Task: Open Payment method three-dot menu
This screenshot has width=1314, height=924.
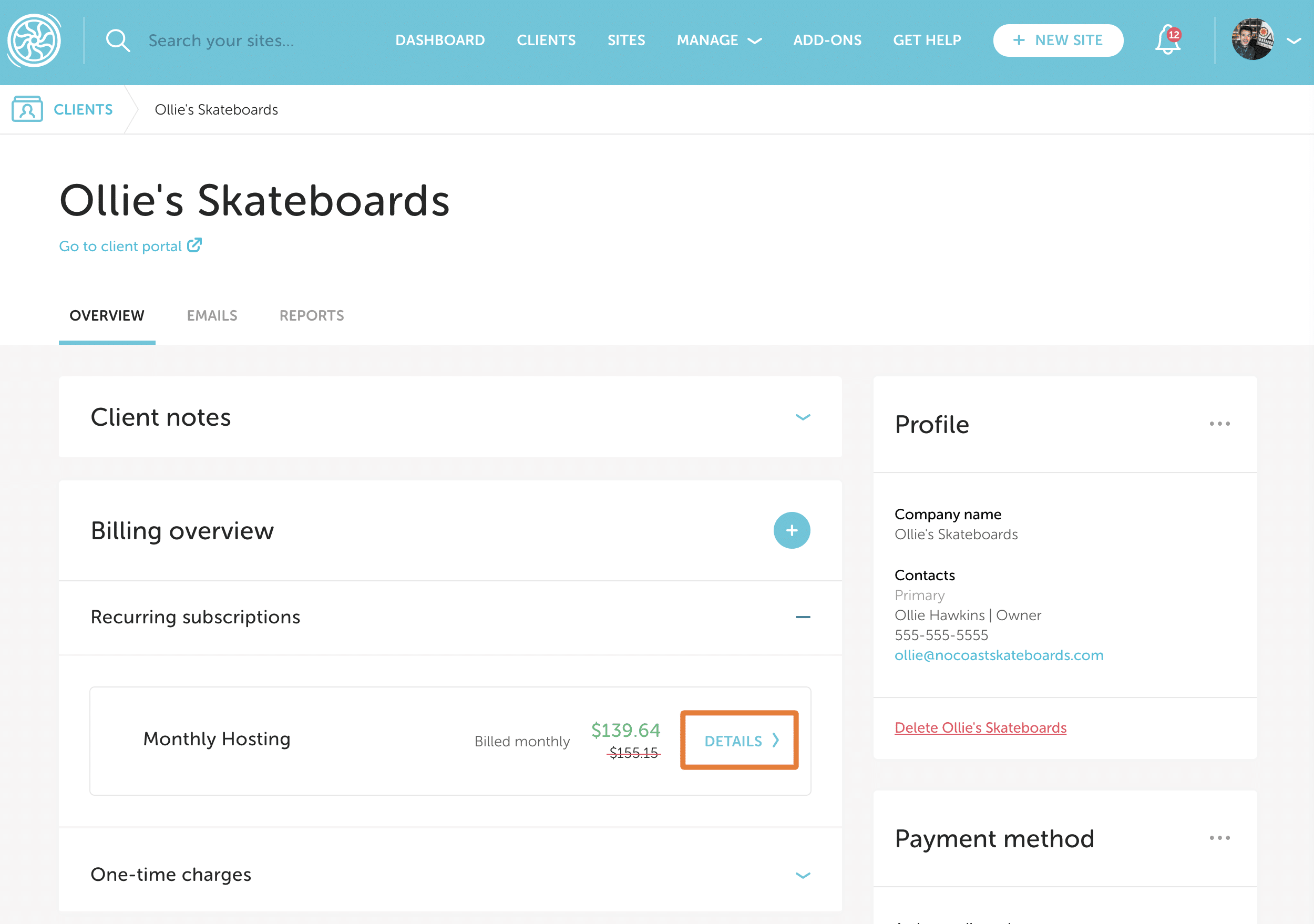Action: pos(1219,838)
